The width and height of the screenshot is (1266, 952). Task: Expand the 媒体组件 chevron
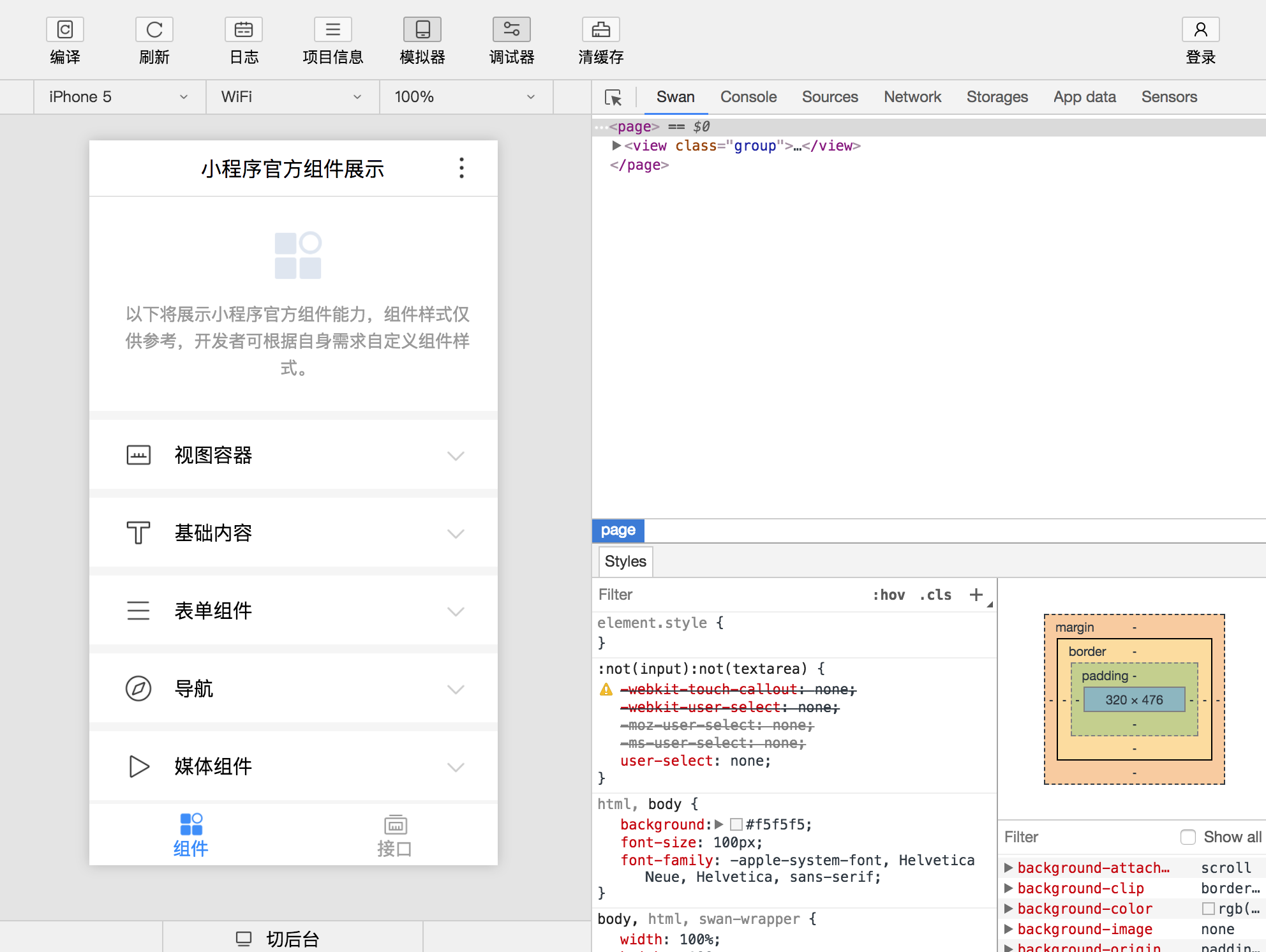click(456, 767)
